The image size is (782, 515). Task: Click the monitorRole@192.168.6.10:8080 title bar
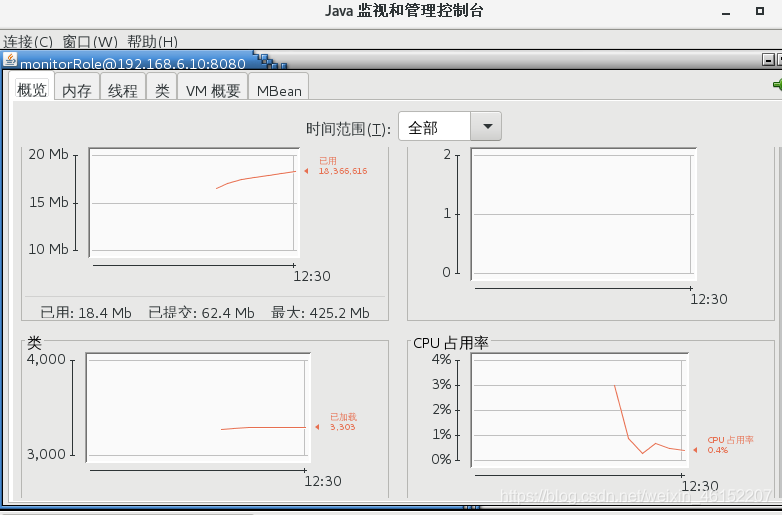pos(133,63)
